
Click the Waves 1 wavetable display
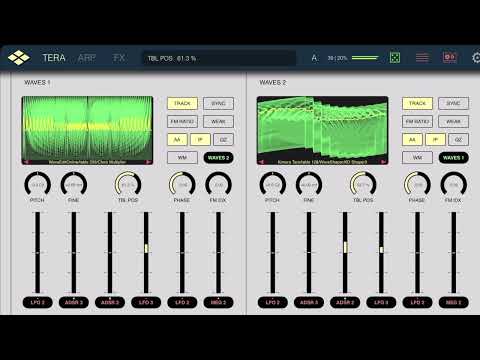tap(87, 130)
